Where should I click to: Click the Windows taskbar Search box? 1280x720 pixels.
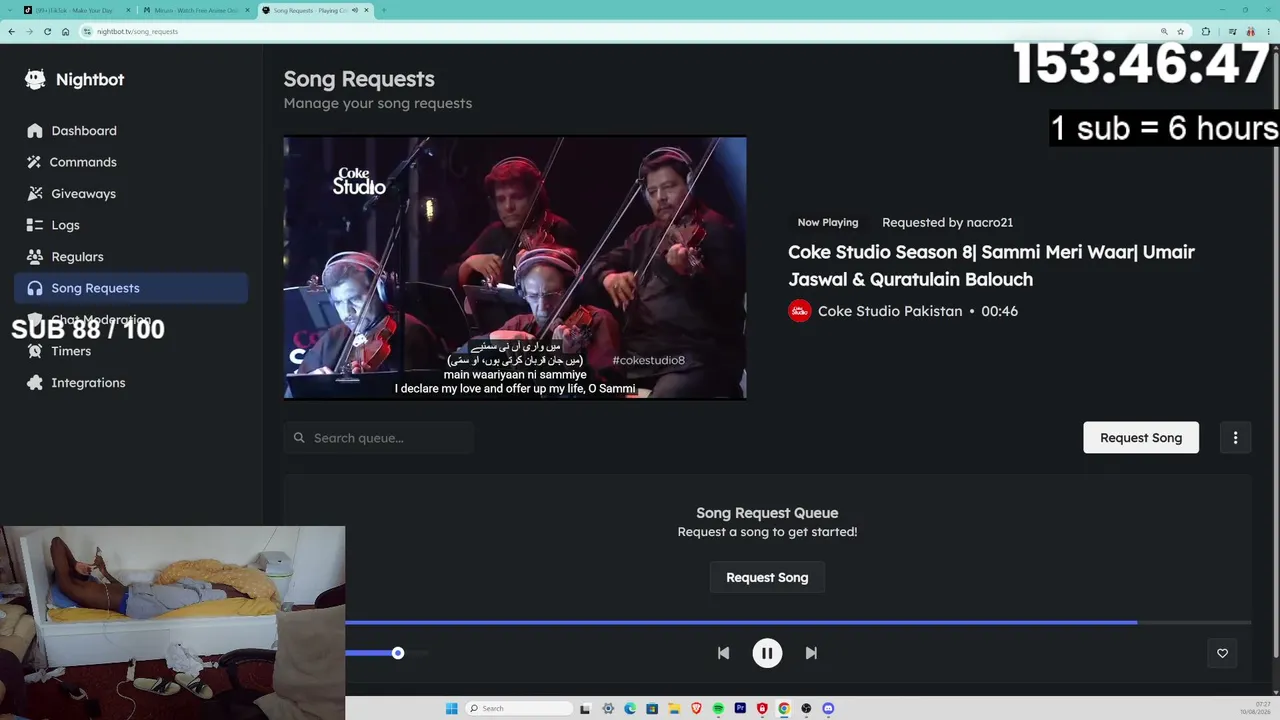(x=518, y=708)
